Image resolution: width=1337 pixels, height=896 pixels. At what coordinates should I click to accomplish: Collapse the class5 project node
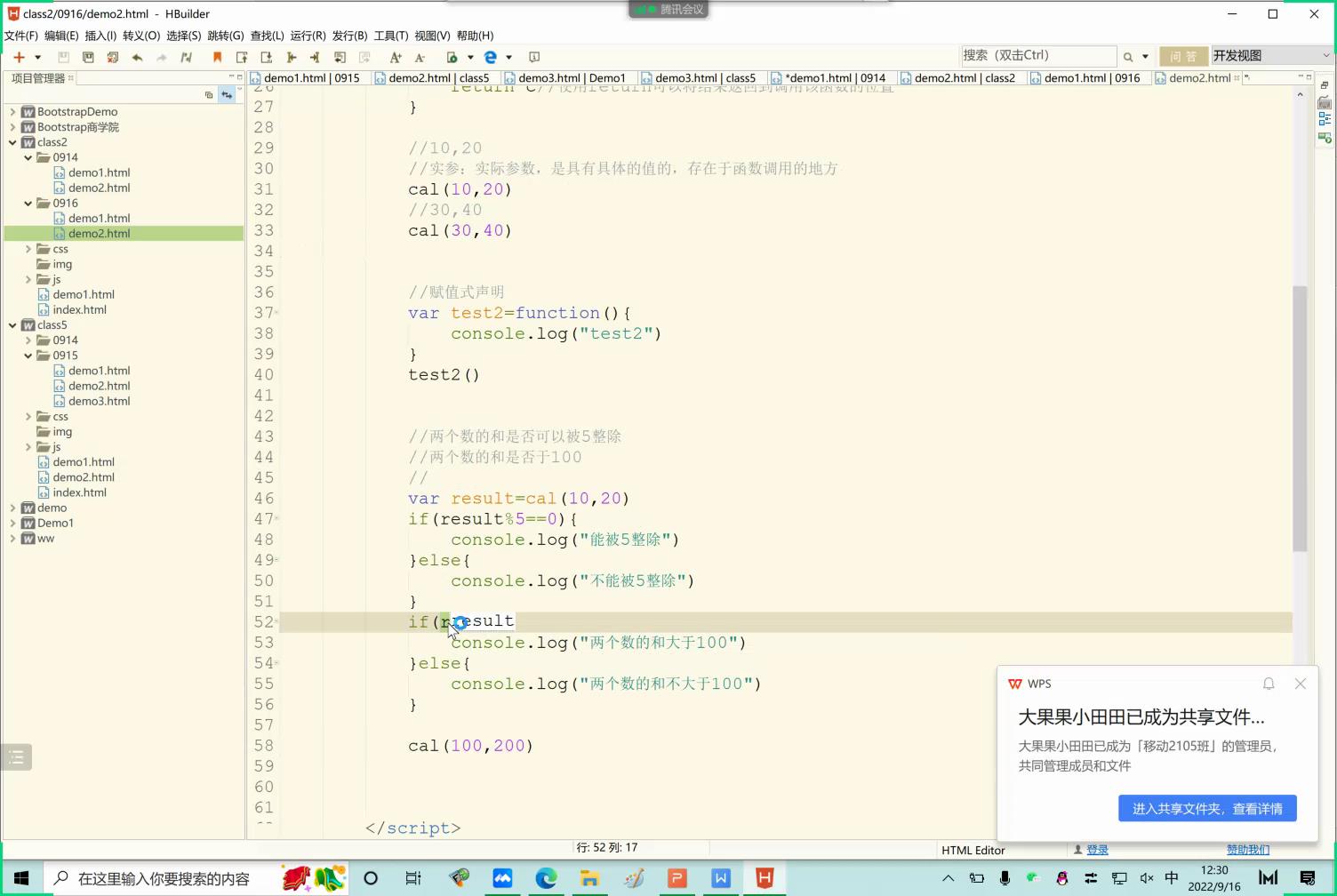[12, 325]
